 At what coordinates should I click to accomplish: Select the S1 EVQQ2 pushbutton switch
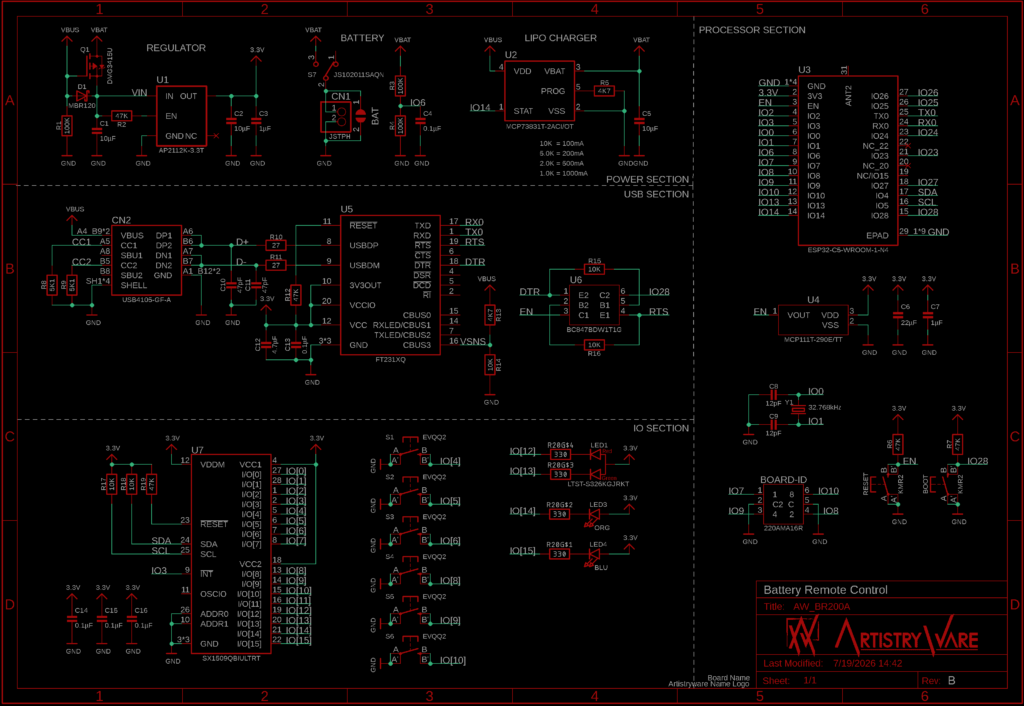[409, 452]
